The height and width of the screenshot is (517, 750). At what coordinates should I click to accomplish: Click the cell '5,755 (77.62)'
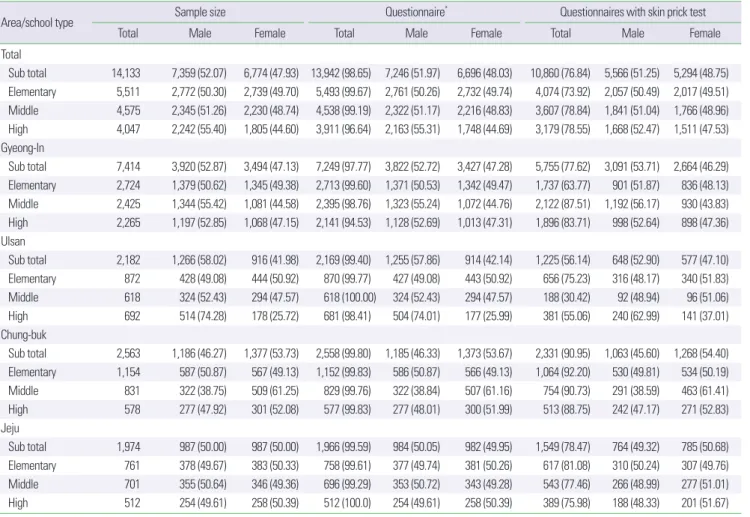click(x=562, y=166)
